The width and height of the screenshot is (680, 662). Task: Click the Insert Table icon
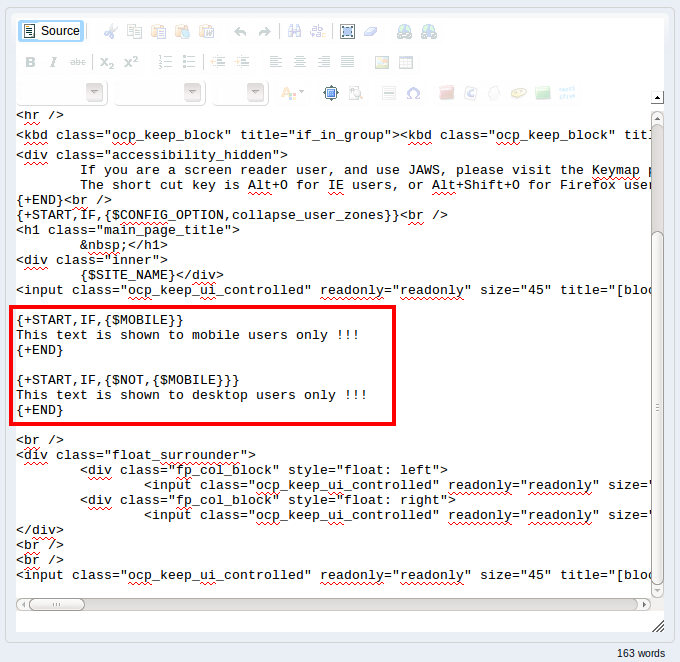click(406, 62)
